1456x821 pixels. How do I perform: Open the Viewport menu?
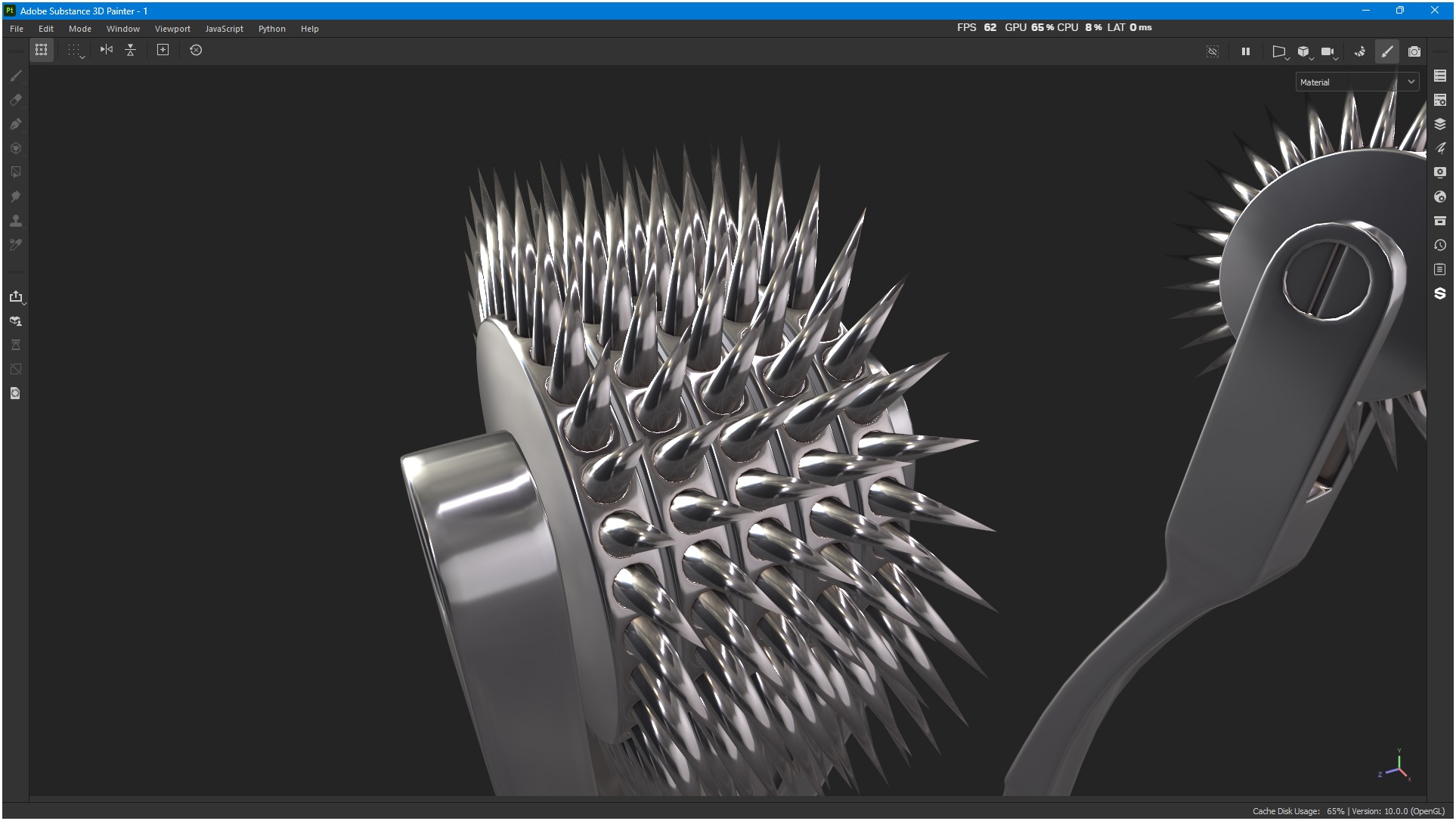pyautogui.click(x=172, y=29)
